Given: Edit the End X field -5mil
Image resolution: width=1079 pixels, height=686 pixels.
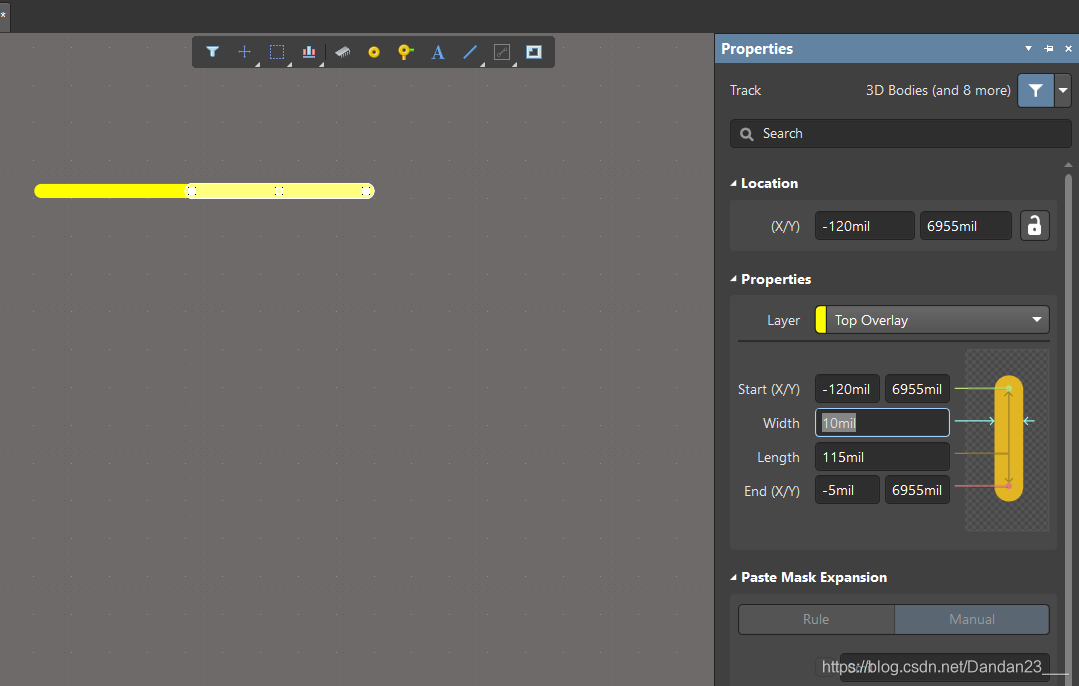Looking at the screenshot, I should pos(847,490).
